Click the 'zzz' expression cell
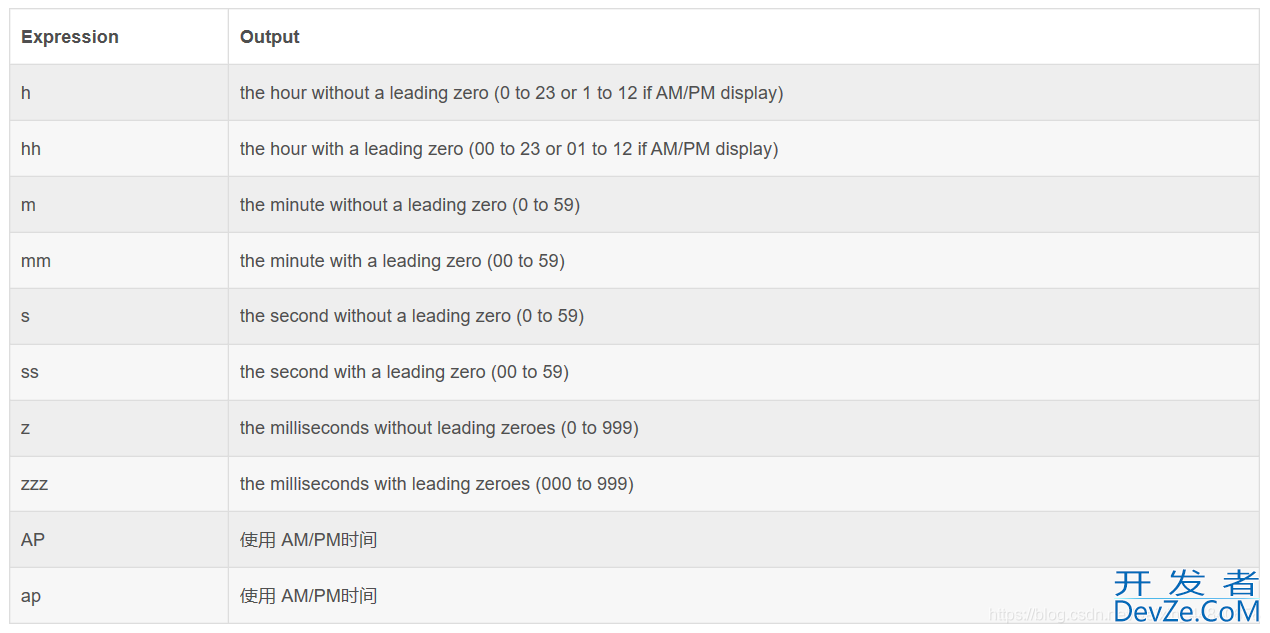The image size is (1270, 633). [119, 484]
